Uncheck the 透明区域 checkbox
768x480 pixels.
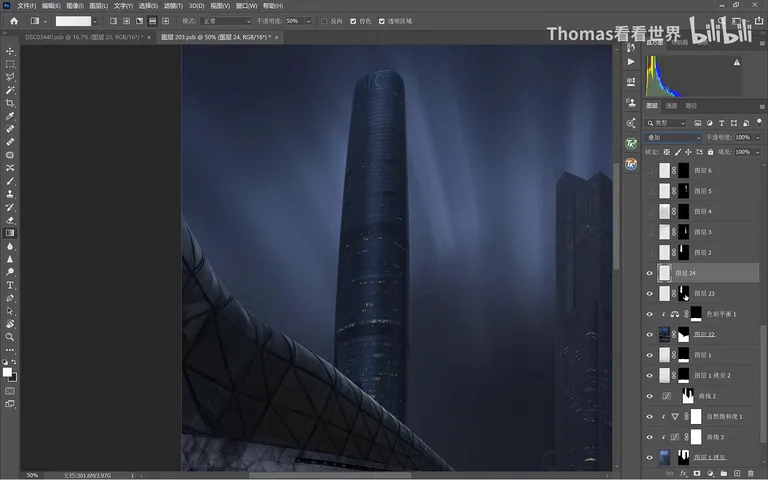[382, 21]
